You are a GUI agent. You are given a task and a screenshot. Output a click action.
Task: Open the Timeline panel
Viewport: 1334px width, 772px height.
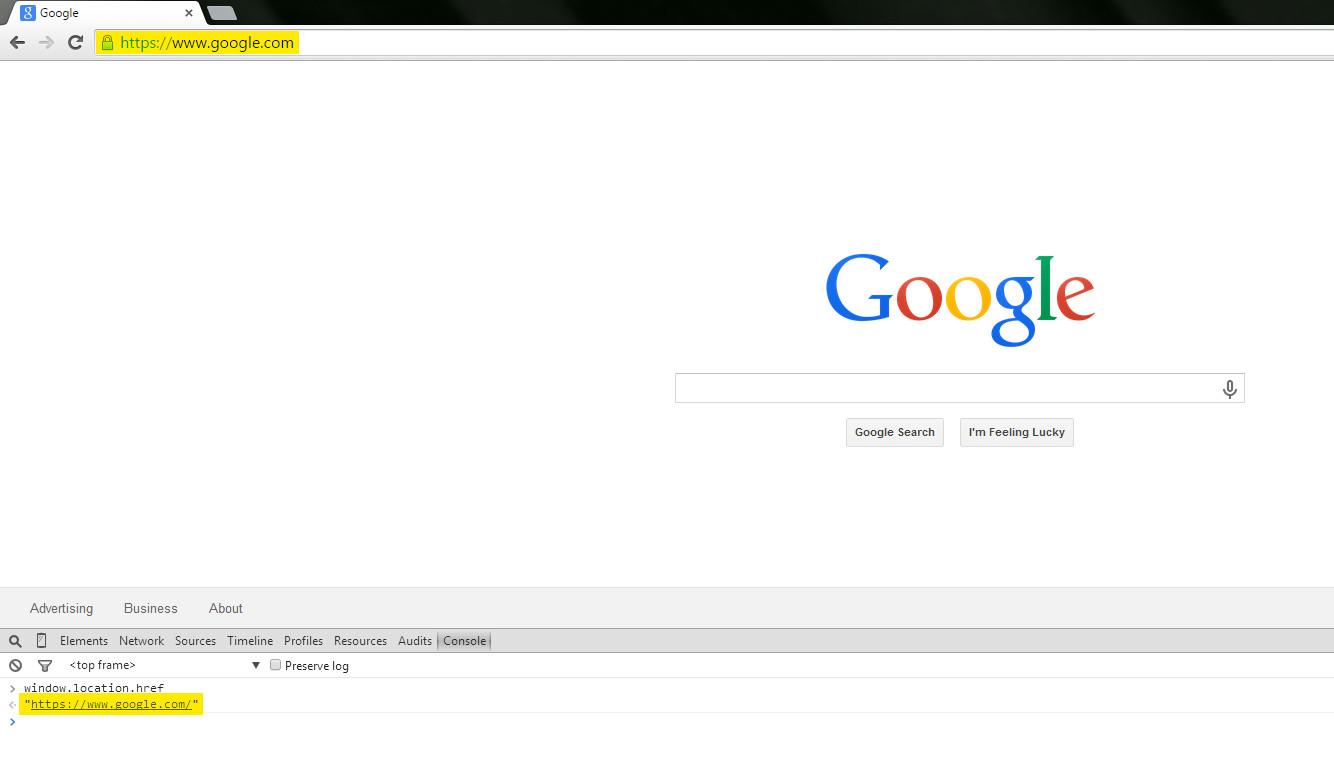250,641
